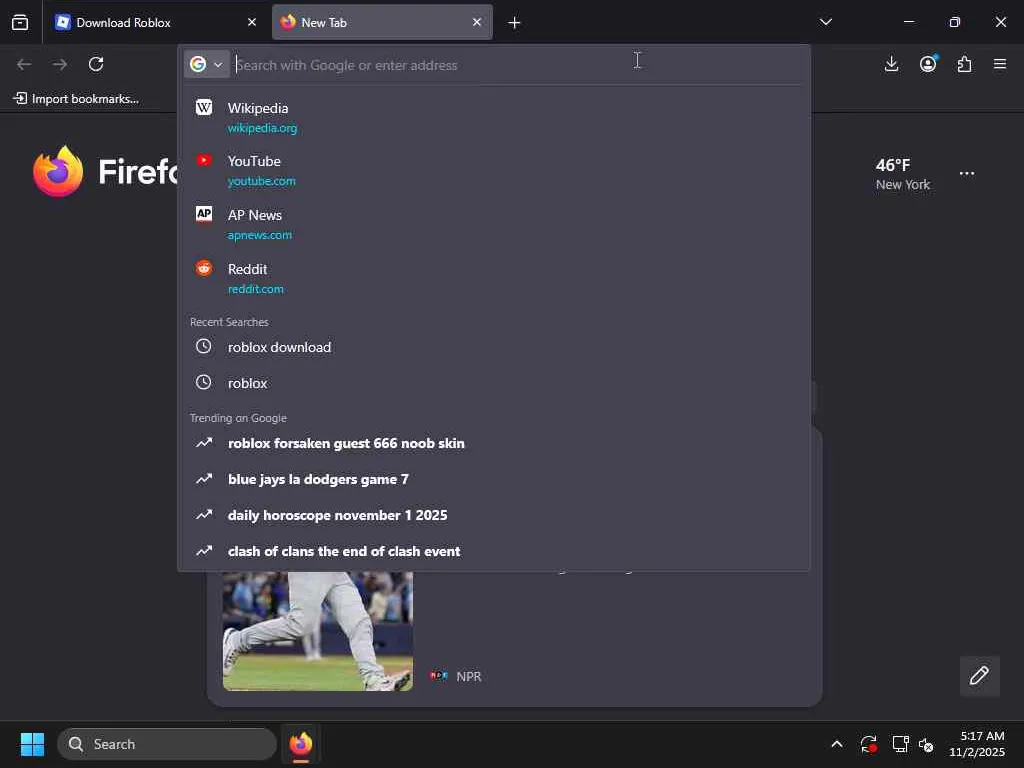
Task: Focus the search or address field
Action: [516, 65]
